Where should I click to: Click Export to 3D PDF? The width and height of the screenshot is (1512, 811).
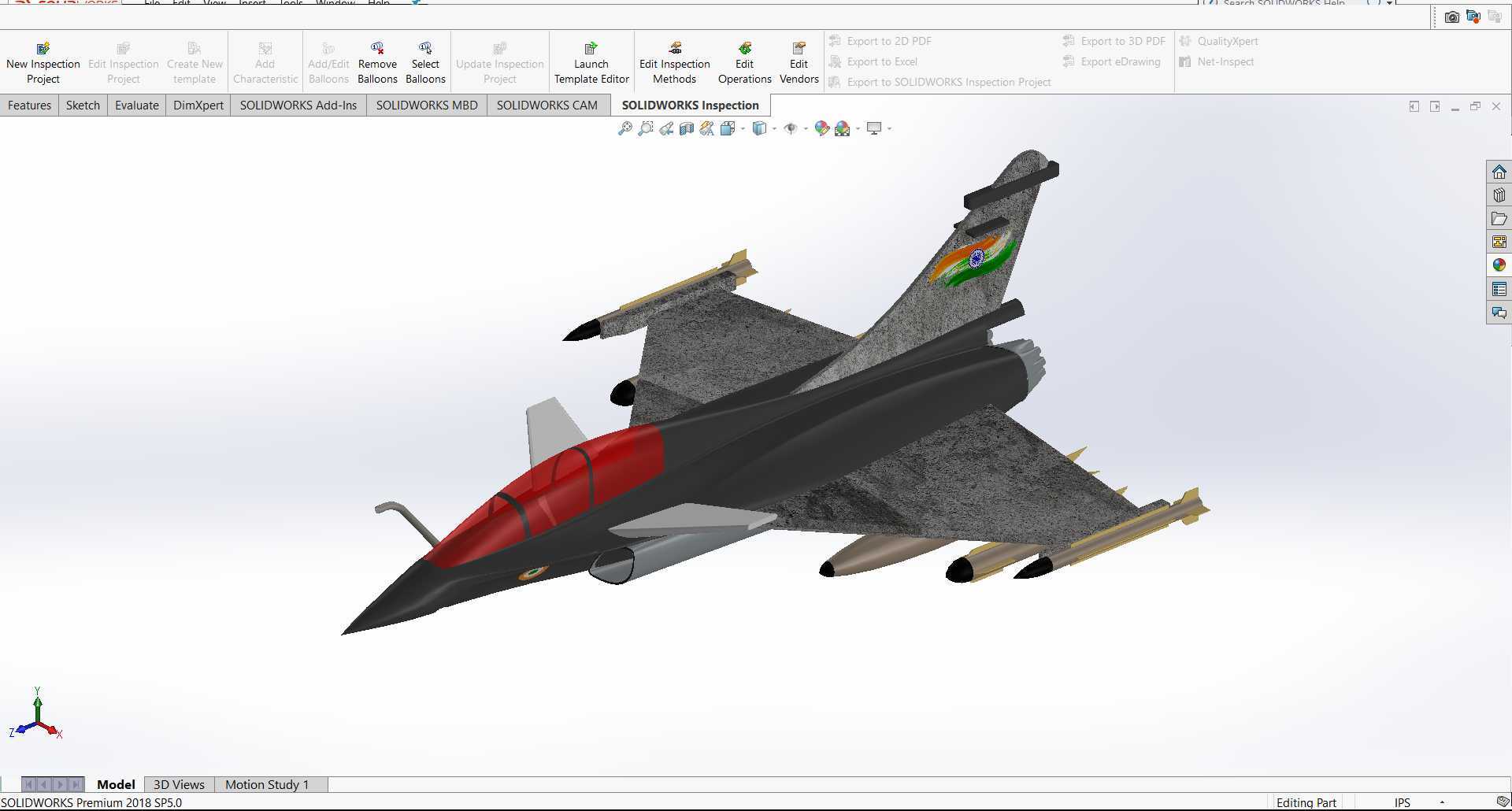pyautogui.click(x=1114, y=41)
